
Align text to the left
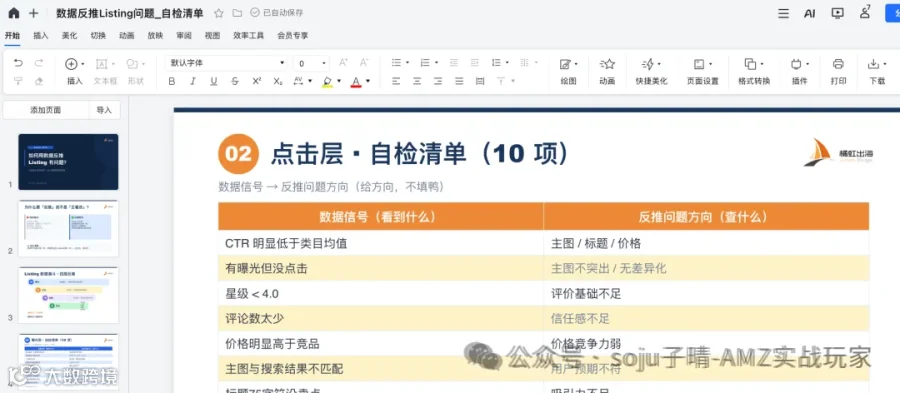tap(396, 81)
